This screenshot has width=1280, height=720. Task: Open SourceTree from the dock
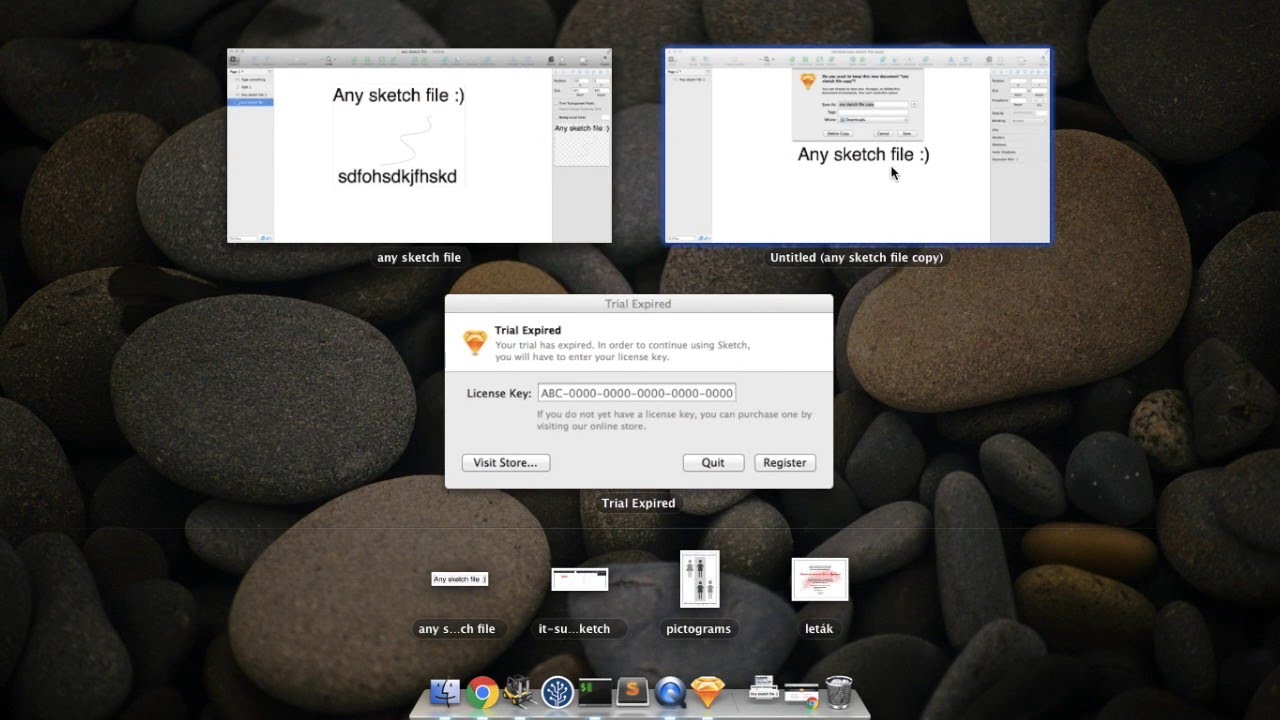pos(557,693)
